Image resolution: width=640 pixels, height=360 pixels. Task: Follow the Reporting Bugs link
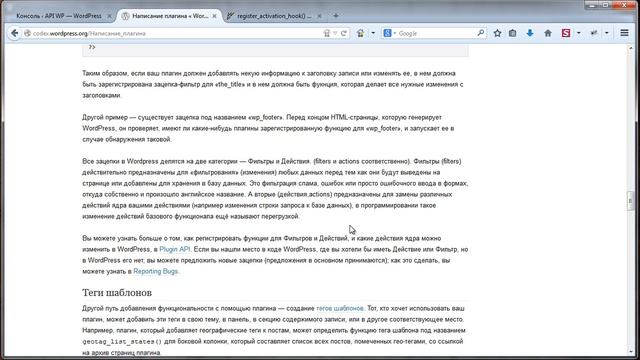(156, 271)
